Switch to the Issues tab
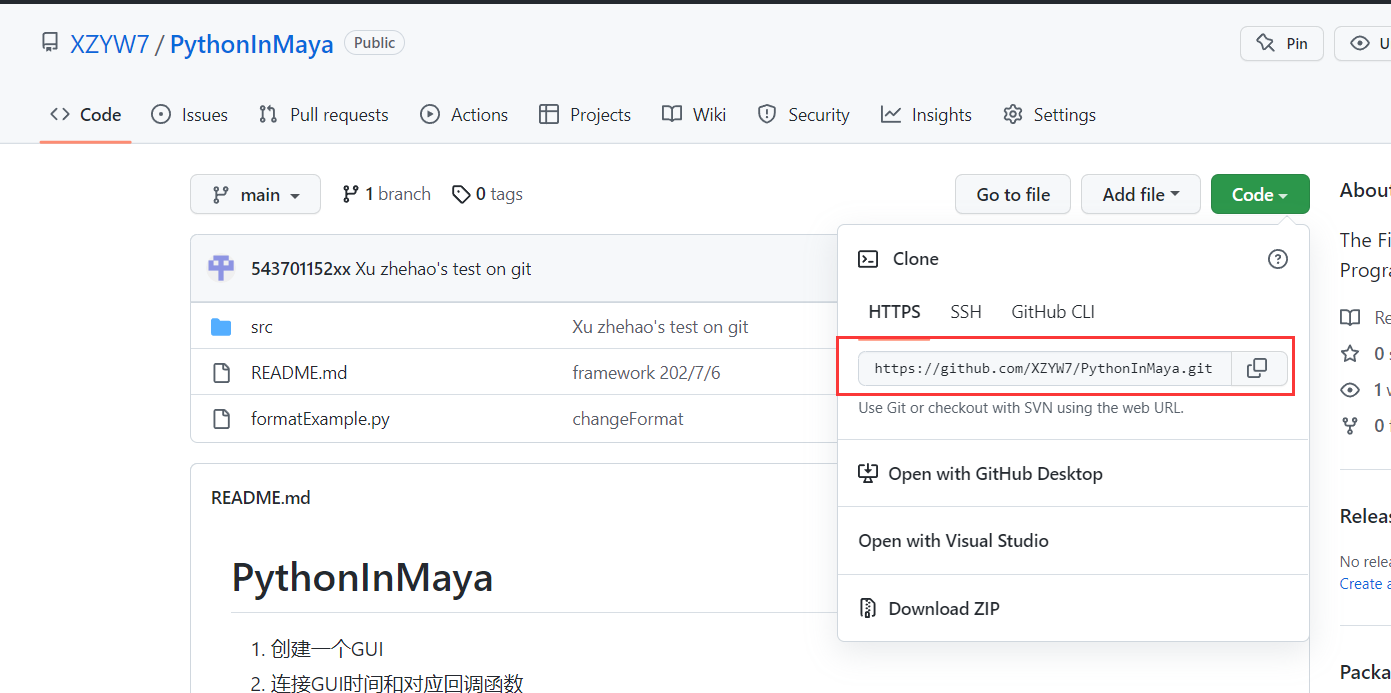Image resolution: width=1391 pixels, height=693 pixels. click(x=190, y=115)
